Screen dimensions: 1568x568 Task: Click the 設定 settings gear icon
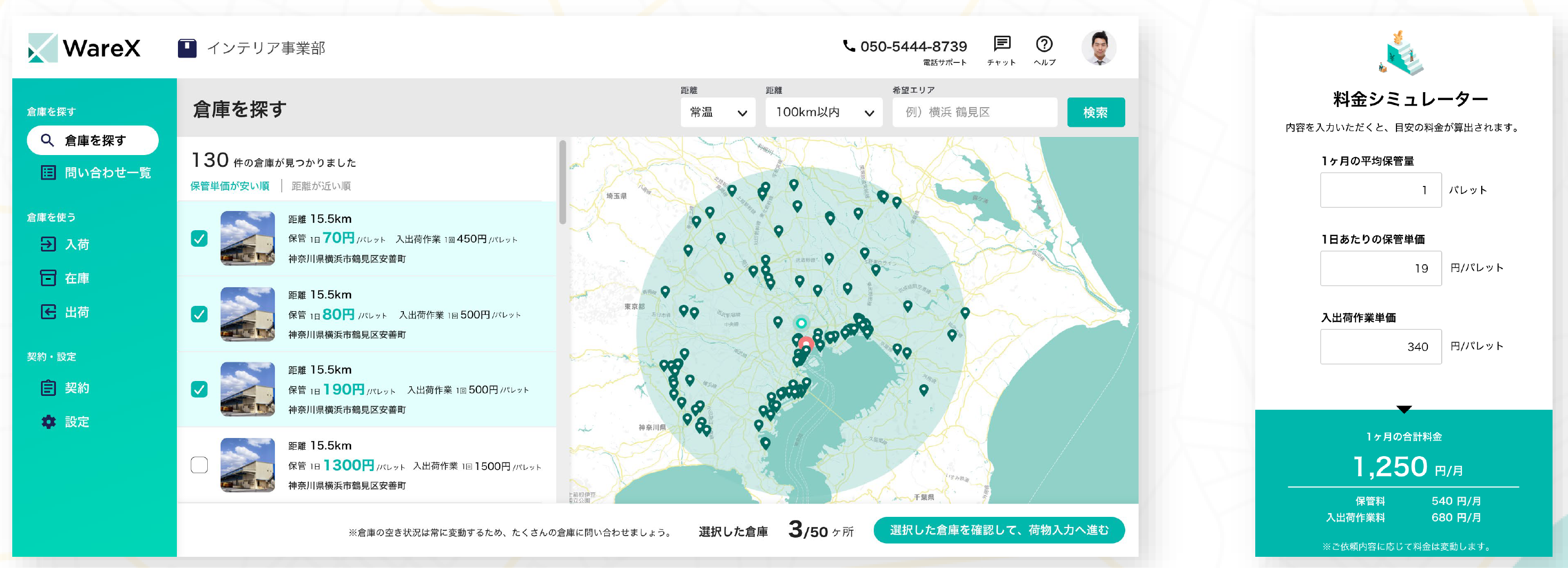(x=48, y=421)
